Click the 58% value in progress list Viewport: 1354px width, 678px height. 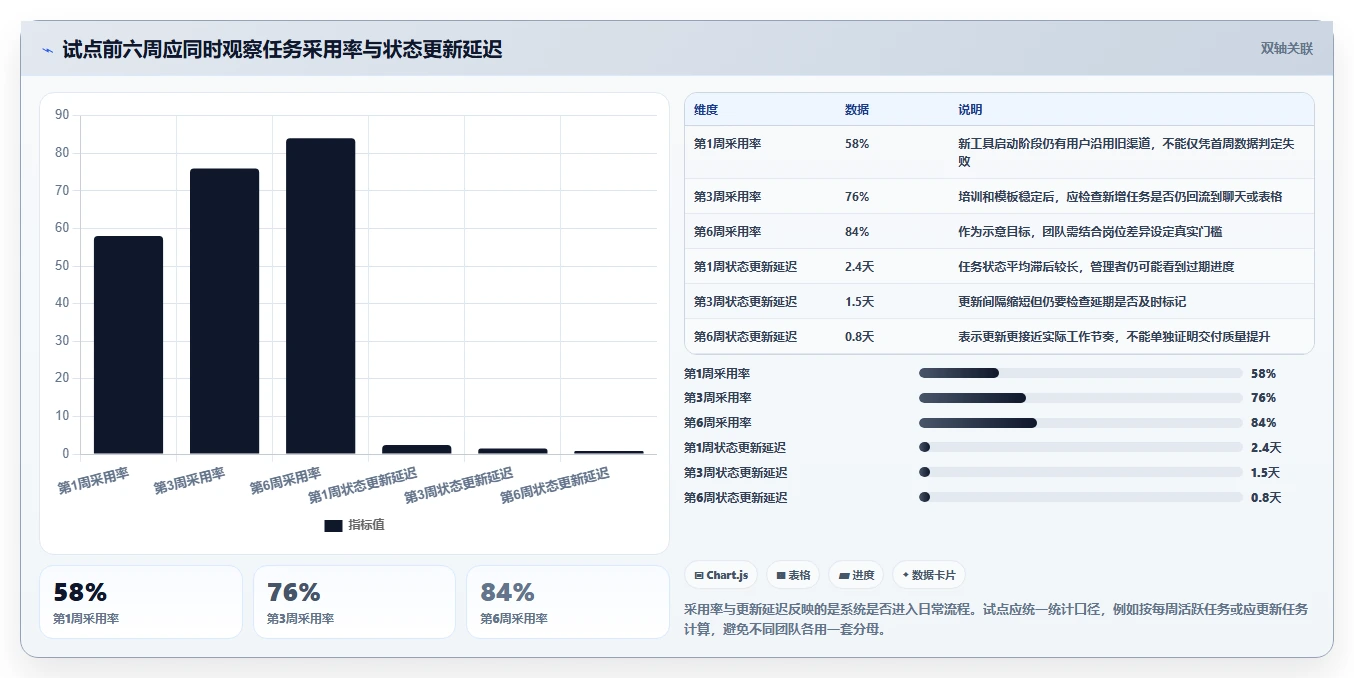[1263, 373]
